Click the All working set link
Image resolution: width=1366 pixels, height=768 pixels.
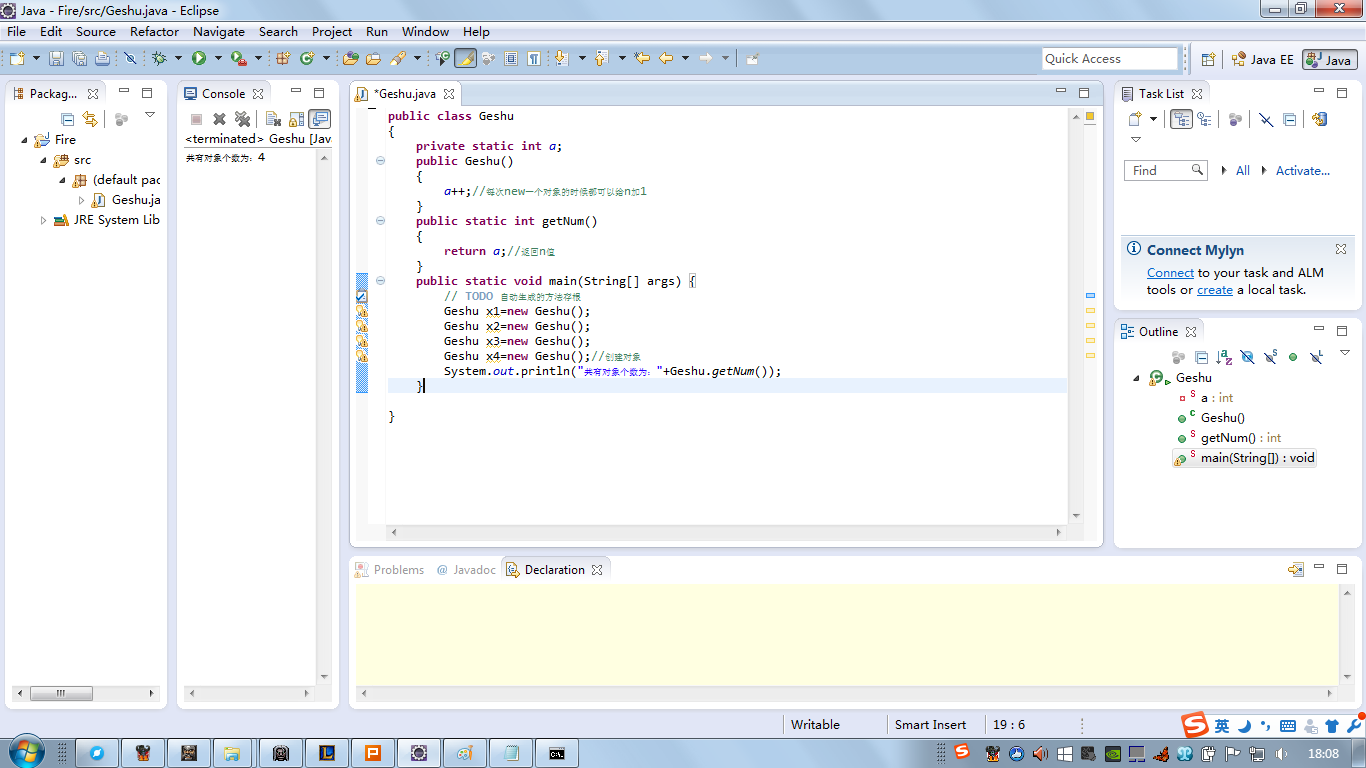click(1243, 171)
